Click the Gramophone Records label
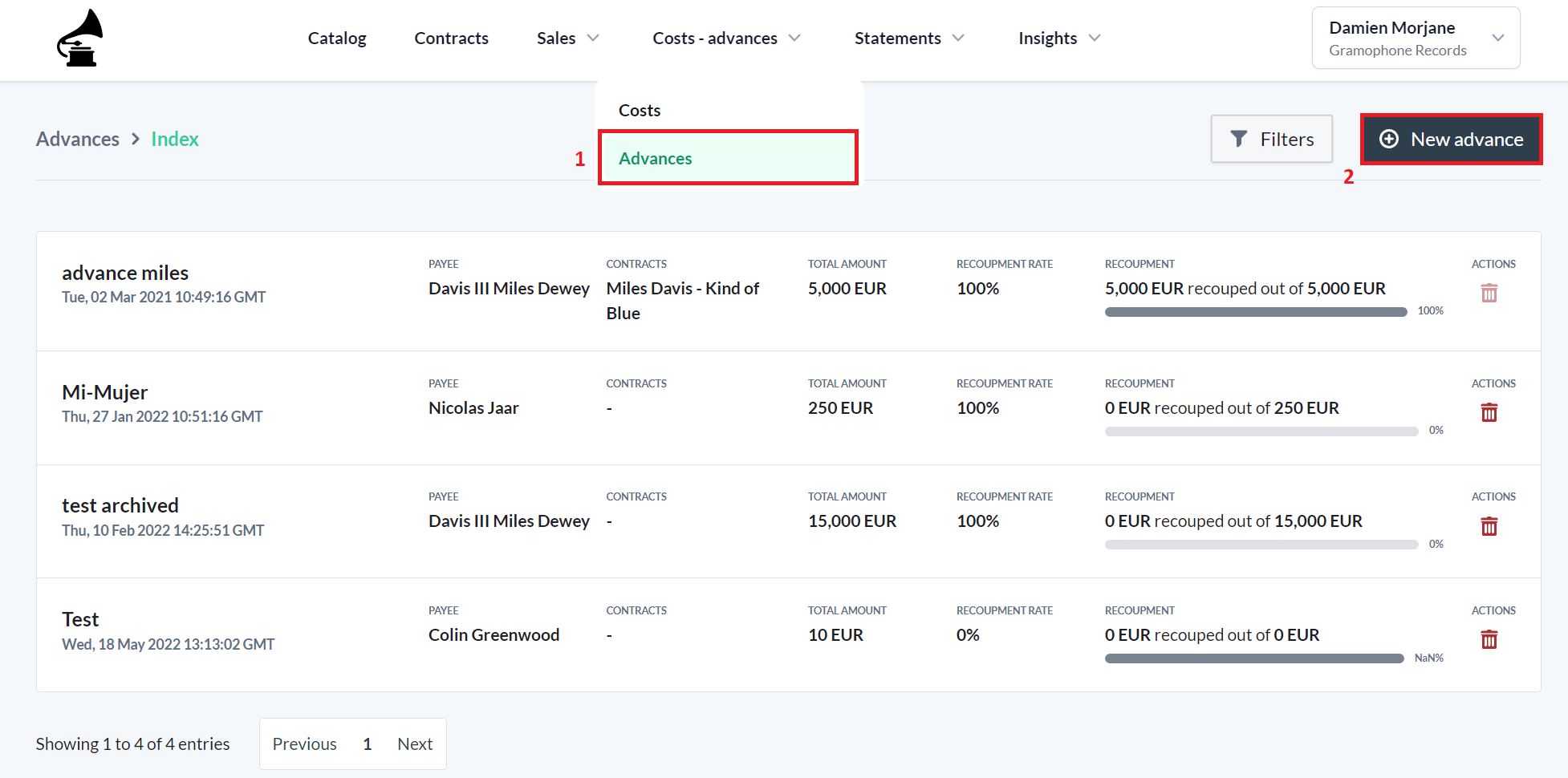This screenshot has height=778, width=1568. click(x=1398, y=51)
